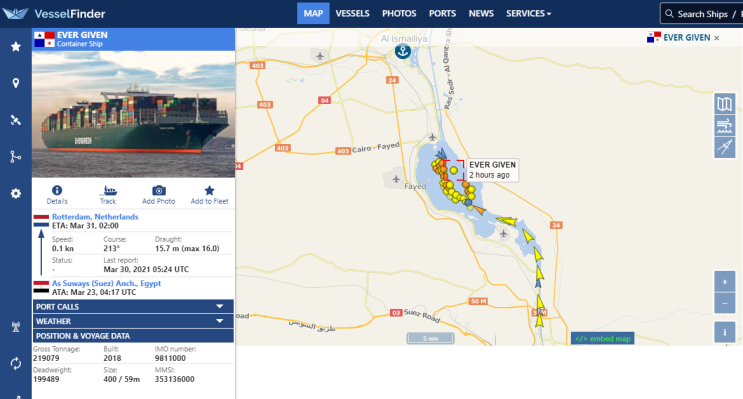Screen dimensions: 743x399
Task: Click the EVER GIVEN tooltip on map
Action: point(492,170)
